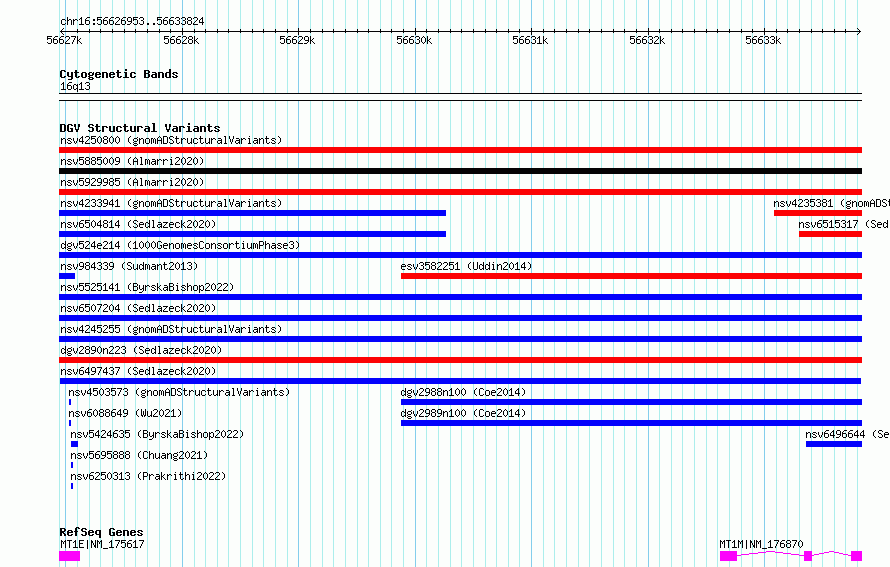The height and width of the screenshot is (567, 890).
Task: Click the 56628k ruler tick label
Action: [x=181, y=40]
